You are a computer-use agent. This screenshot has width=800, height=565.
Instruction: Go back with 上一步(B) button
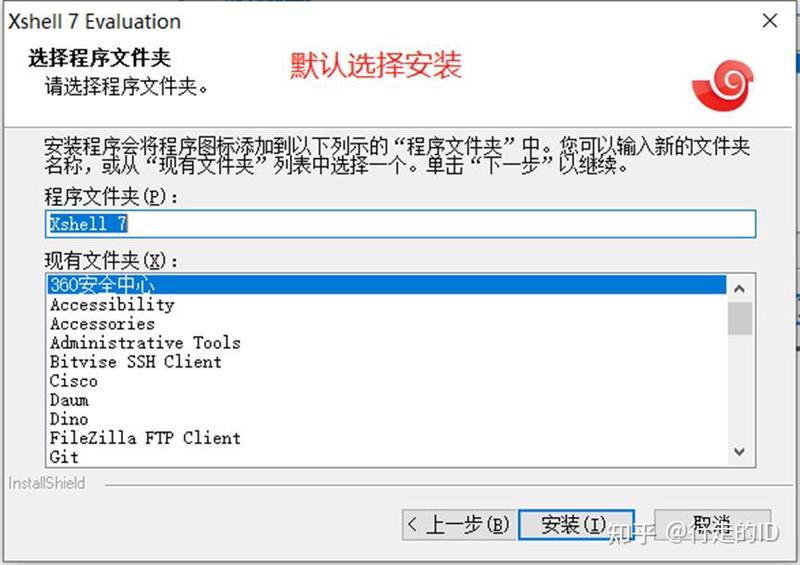pos(459,525)
